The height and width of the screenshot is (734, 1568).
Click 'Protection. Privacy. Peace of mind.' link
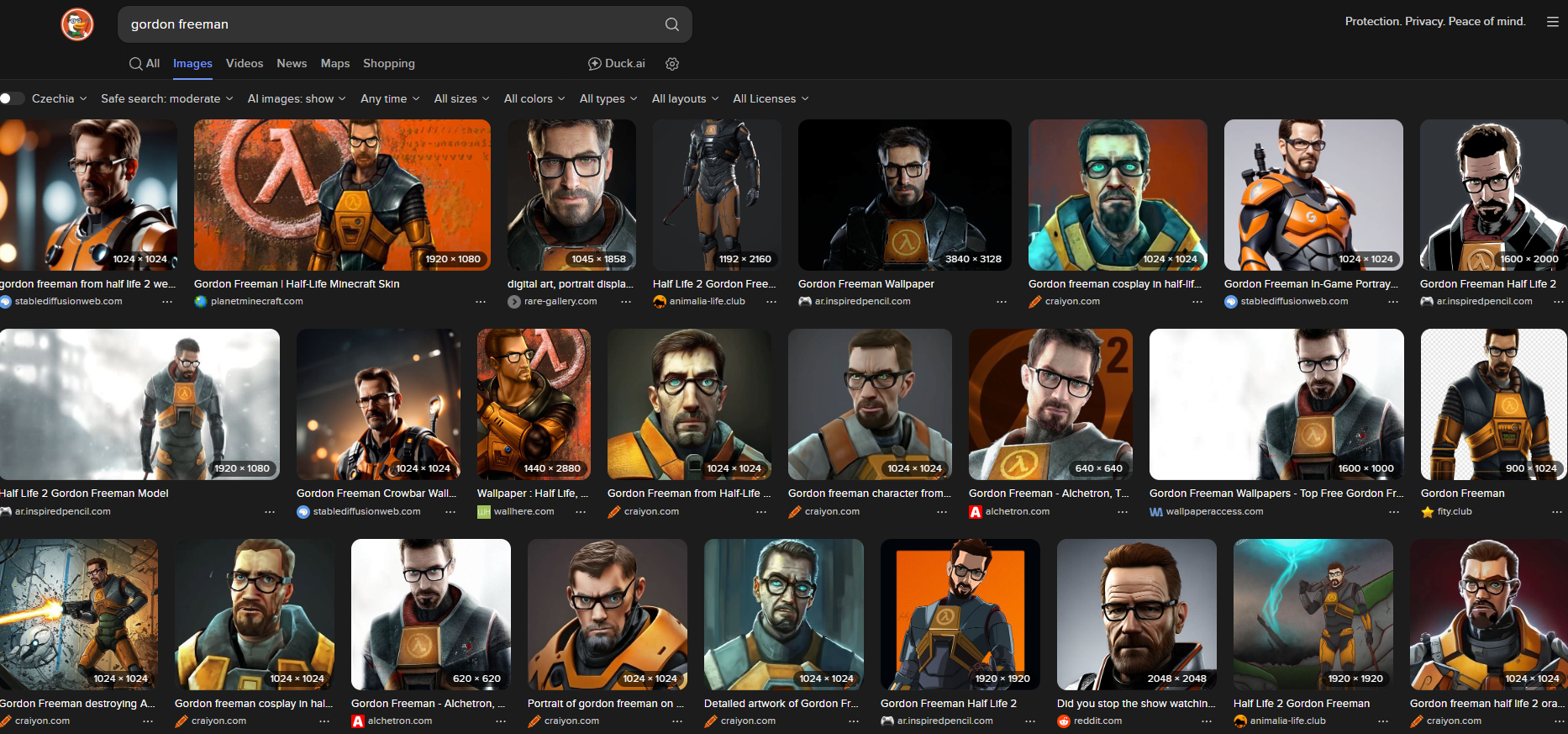tap(1435, 22)
